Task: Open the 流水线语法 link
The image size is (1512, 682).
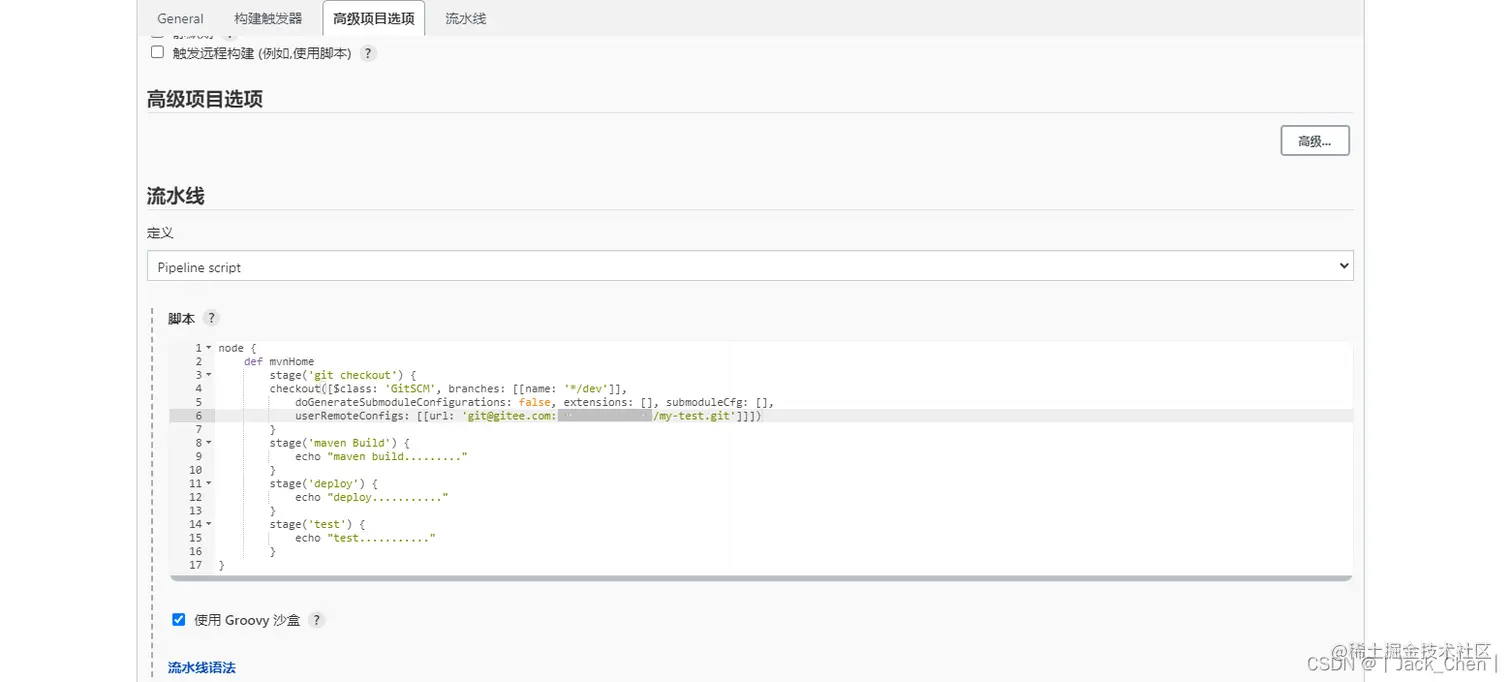Action: 202,667
